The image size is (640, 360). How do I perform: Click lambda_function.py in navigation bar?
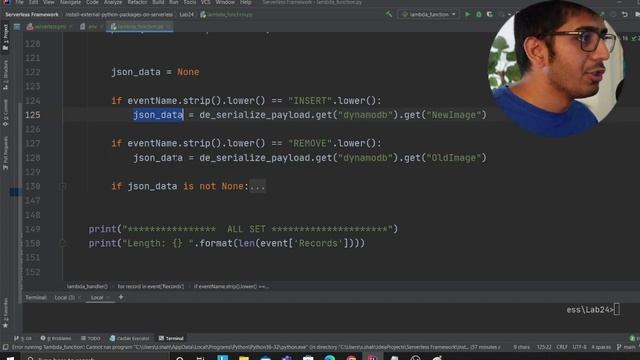coord(227,14)
